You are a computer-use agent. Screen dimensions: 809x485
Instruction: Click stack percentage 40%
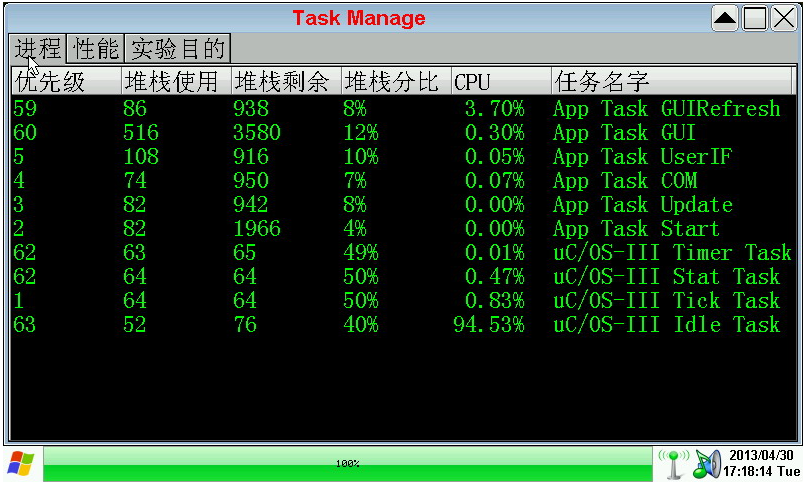click(x=361, y=325)
